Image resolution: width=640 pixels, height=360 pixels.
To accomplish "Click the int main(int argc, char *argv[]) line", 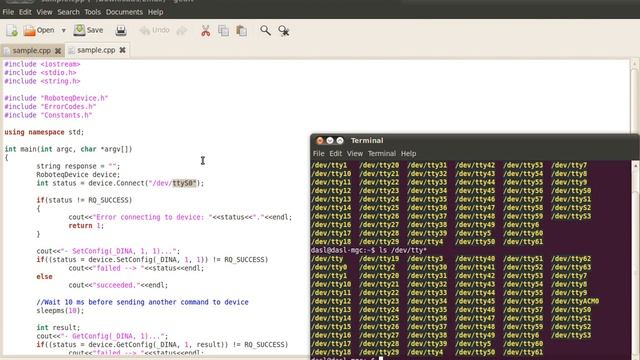I will tap(68, 149).
